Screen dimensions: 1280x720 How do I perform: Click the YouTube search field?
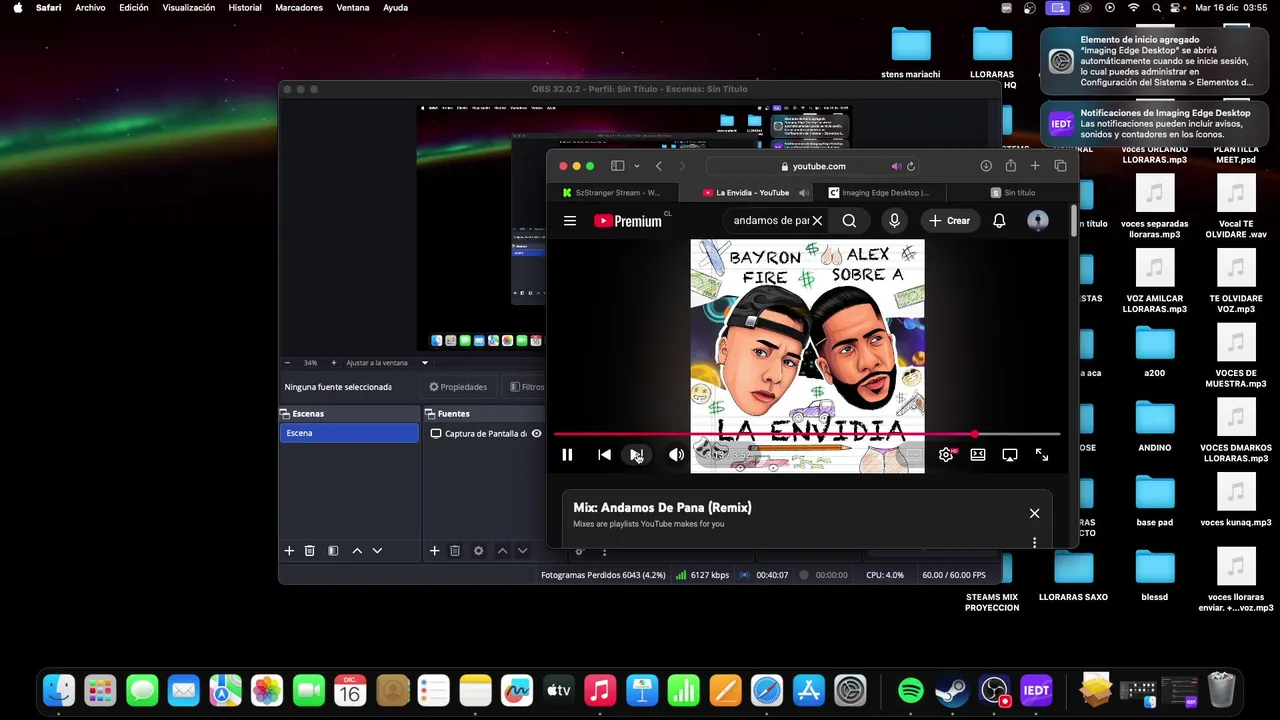click(x=770, y=221)
